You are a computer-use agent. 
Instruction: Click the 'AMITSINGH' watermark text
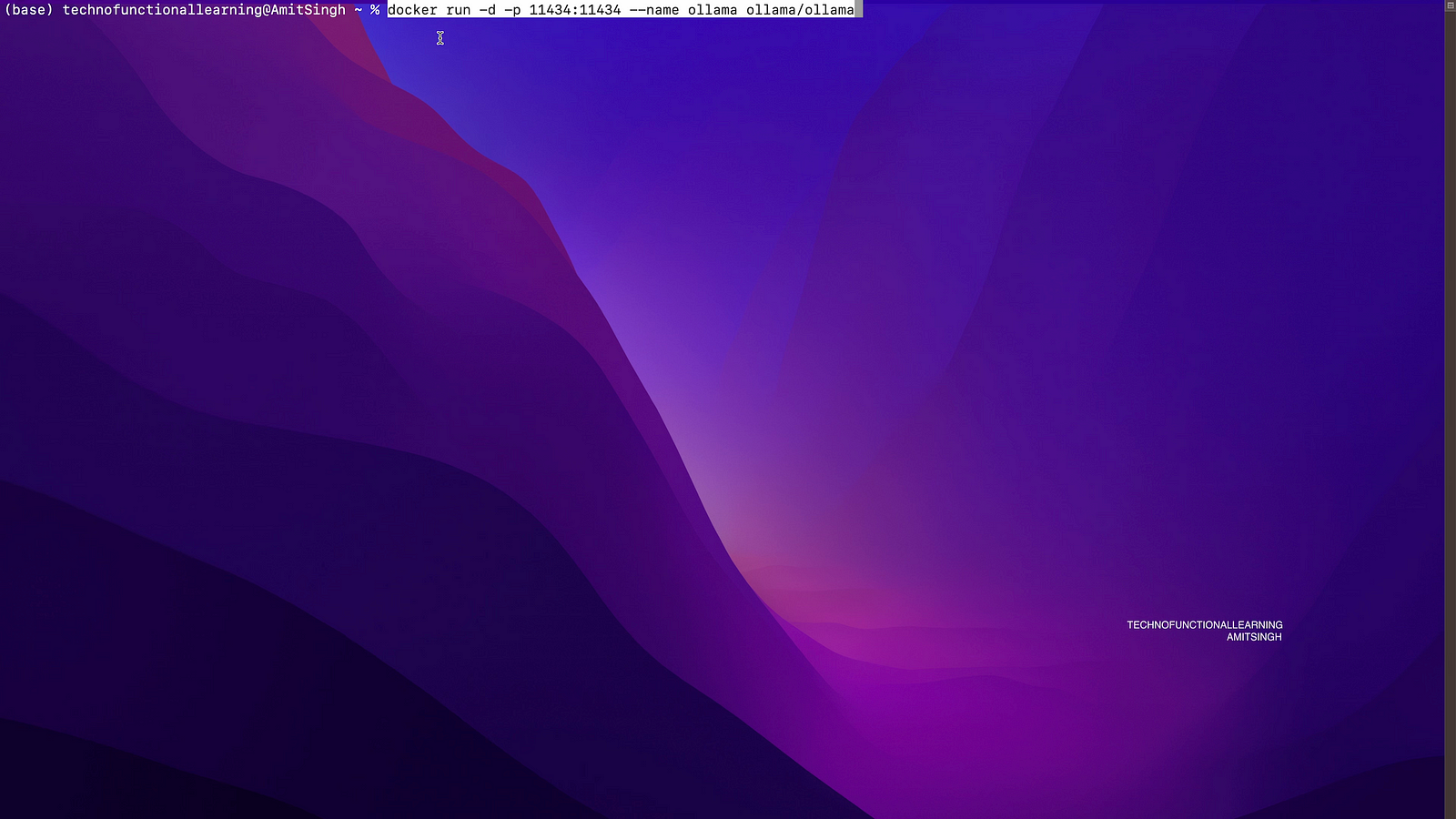(1253, 637)
